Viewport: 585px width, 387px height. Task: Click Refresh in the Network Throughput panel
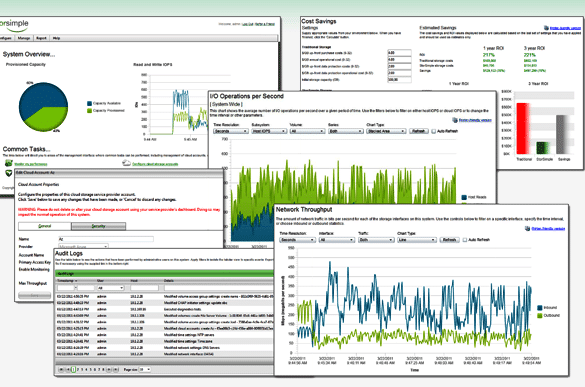coord(449,240)
